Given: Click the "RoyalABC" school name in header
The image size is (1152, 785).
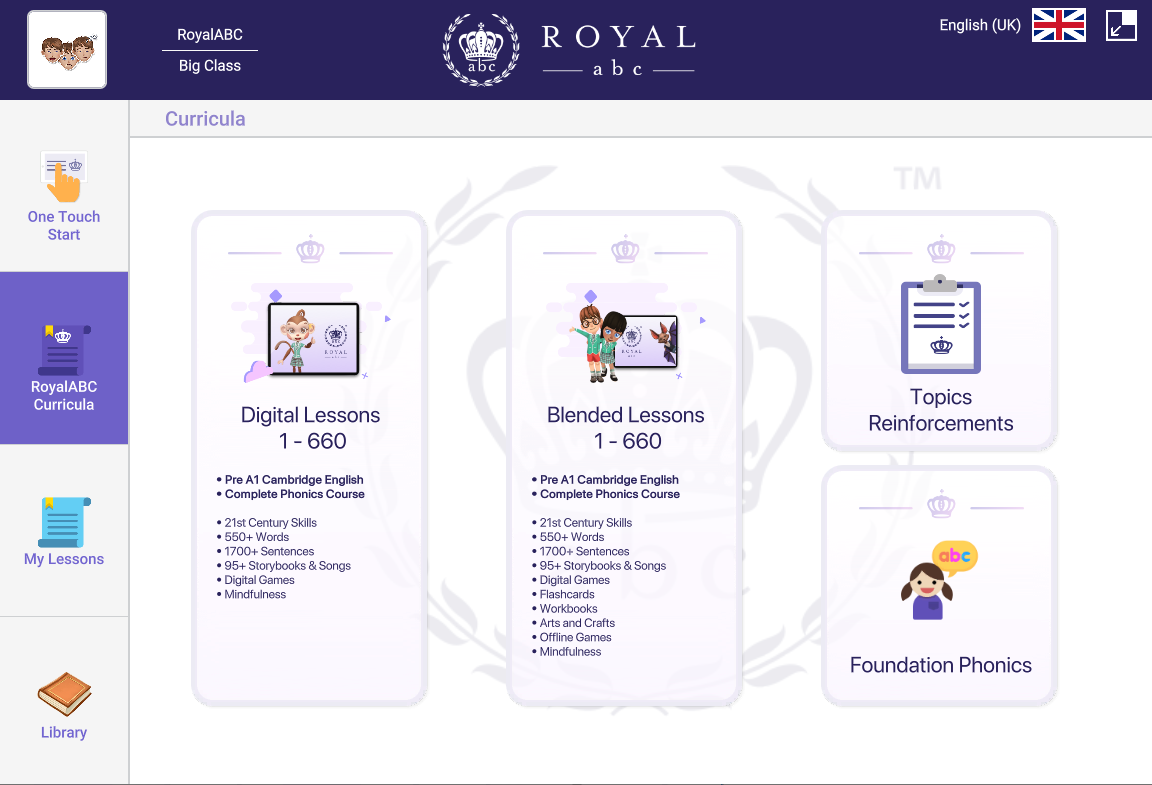Looking at the screenshot, I should (x=210, y=35).
